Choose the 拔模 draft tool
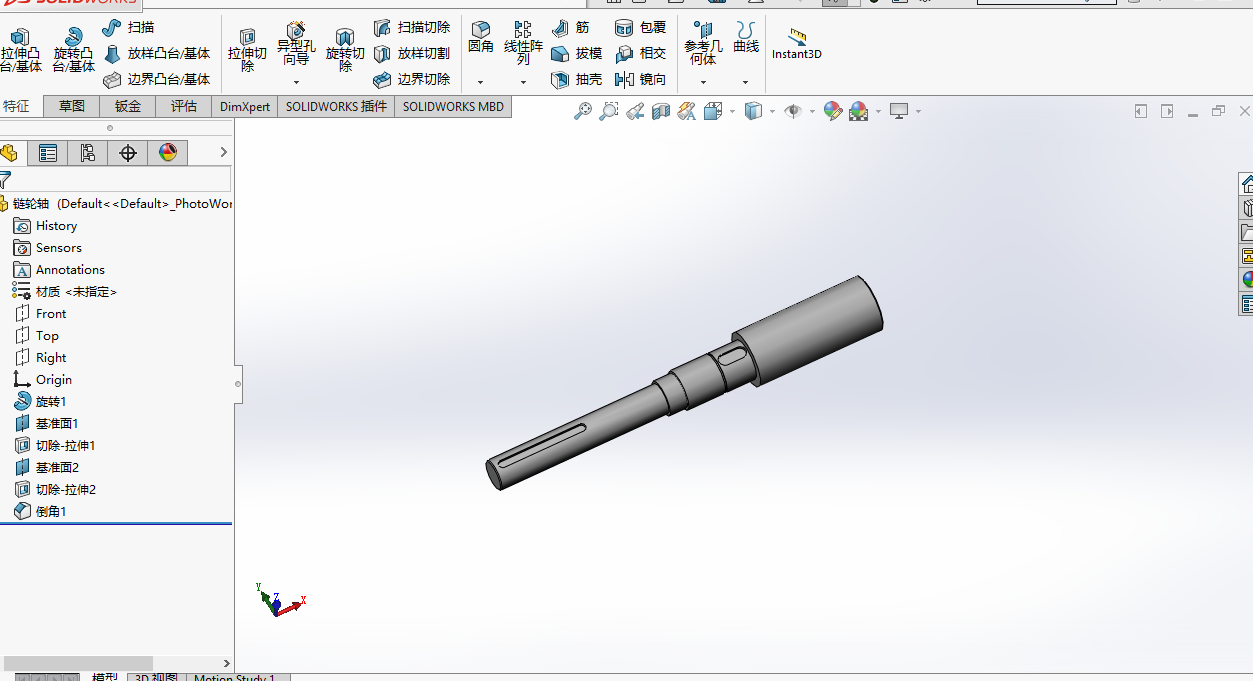 coord(577,53)
